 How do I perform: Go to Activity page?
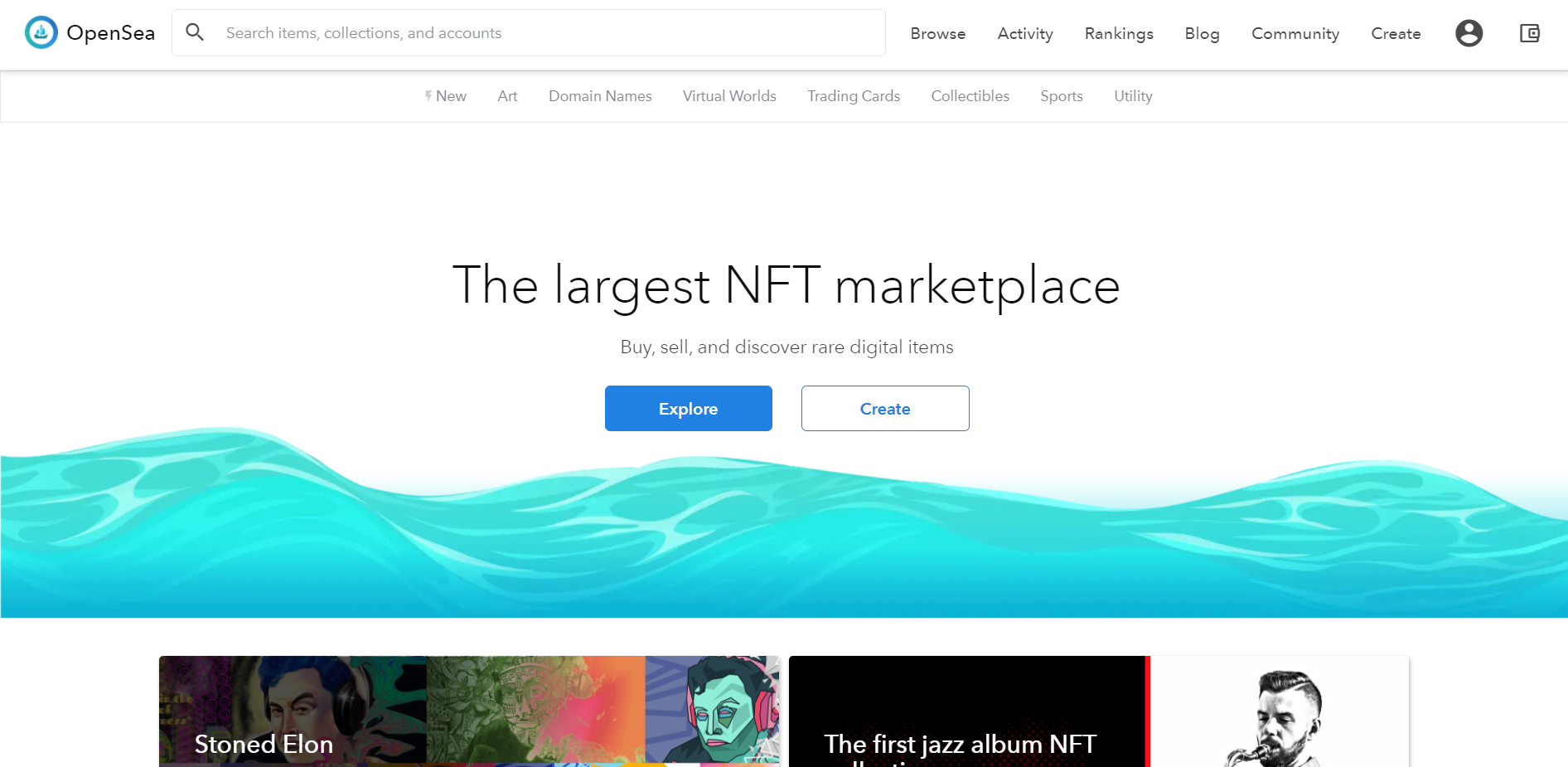point(1025,34)
